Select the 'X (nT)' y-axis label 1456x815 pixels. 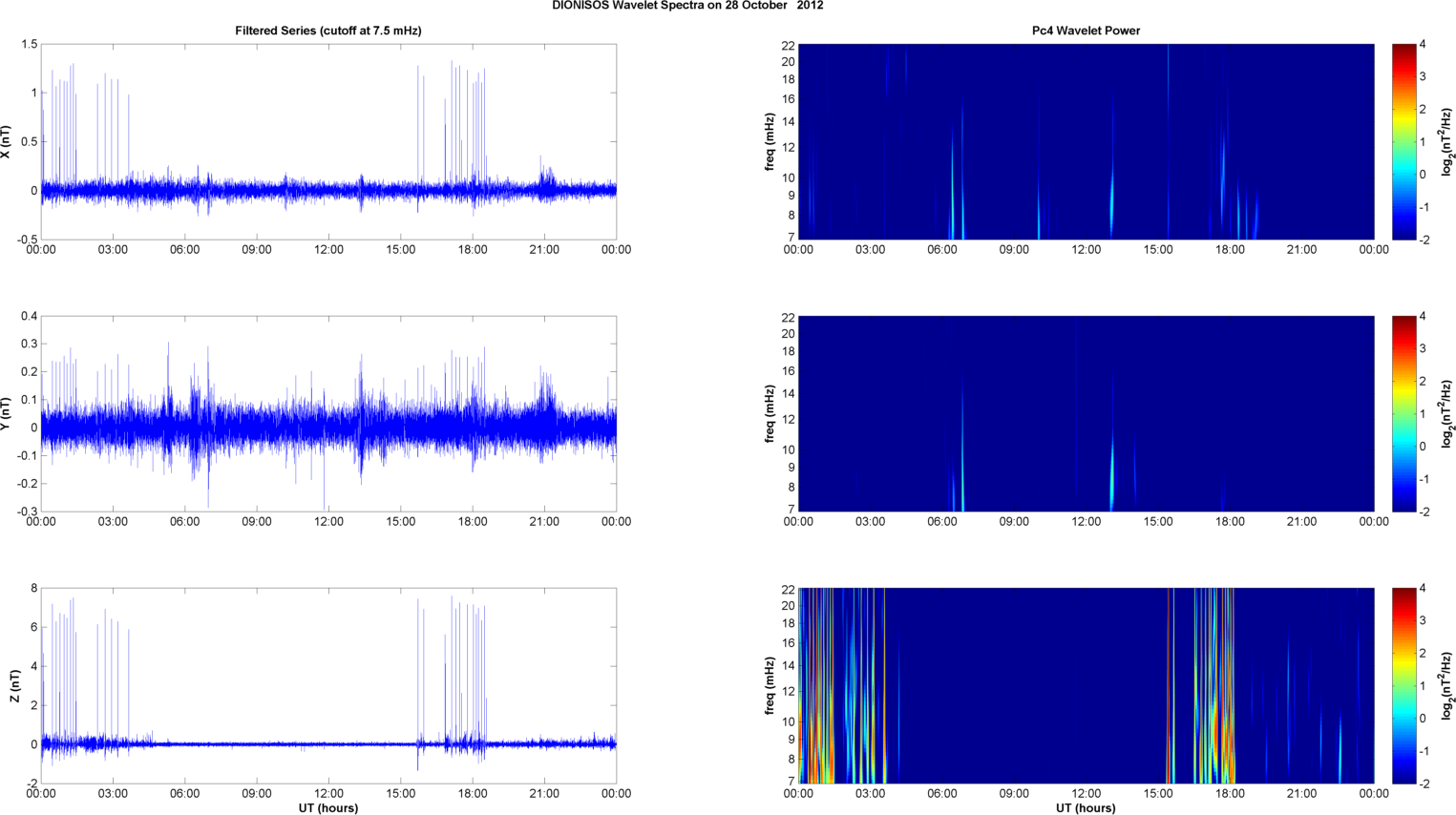(x=7, y=141)
